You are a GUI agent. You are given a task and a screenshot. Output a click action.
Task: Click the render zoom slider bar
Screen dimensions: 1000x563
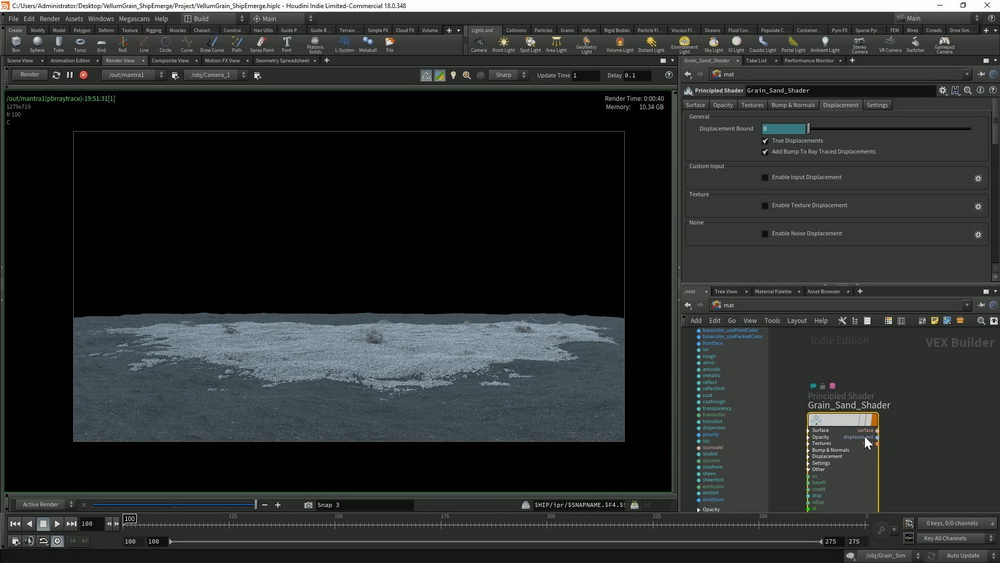click(x=173, y=505)
